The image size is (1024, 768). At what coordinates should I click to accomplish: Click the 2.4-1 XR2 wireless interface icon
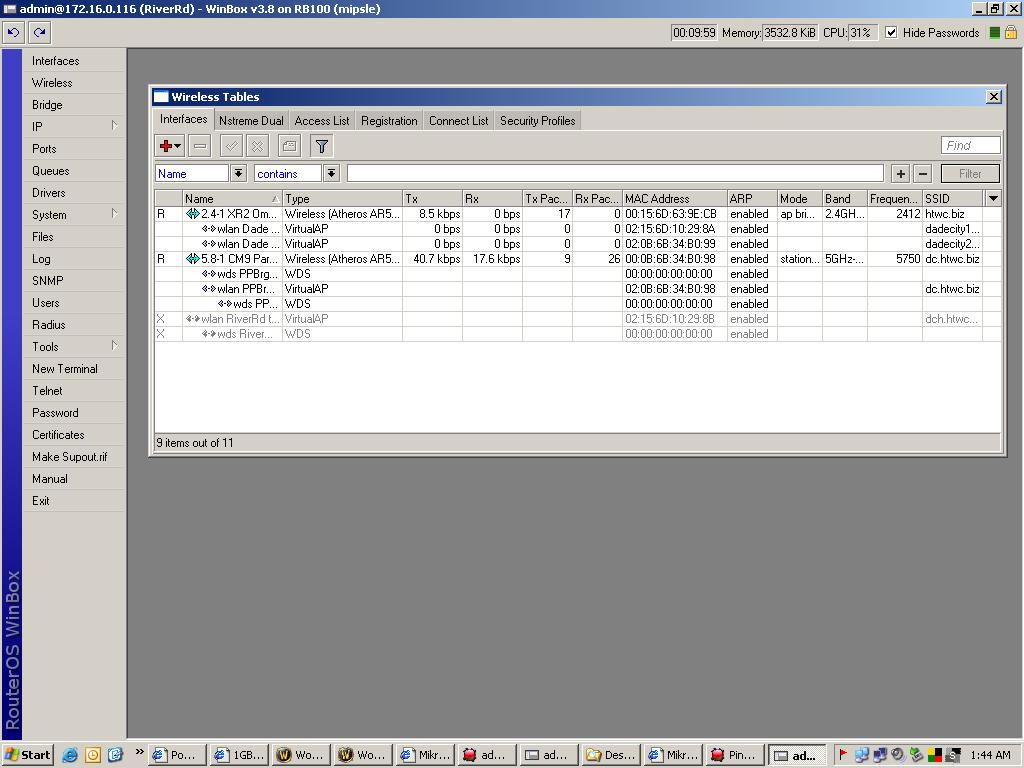pos(193,214)
